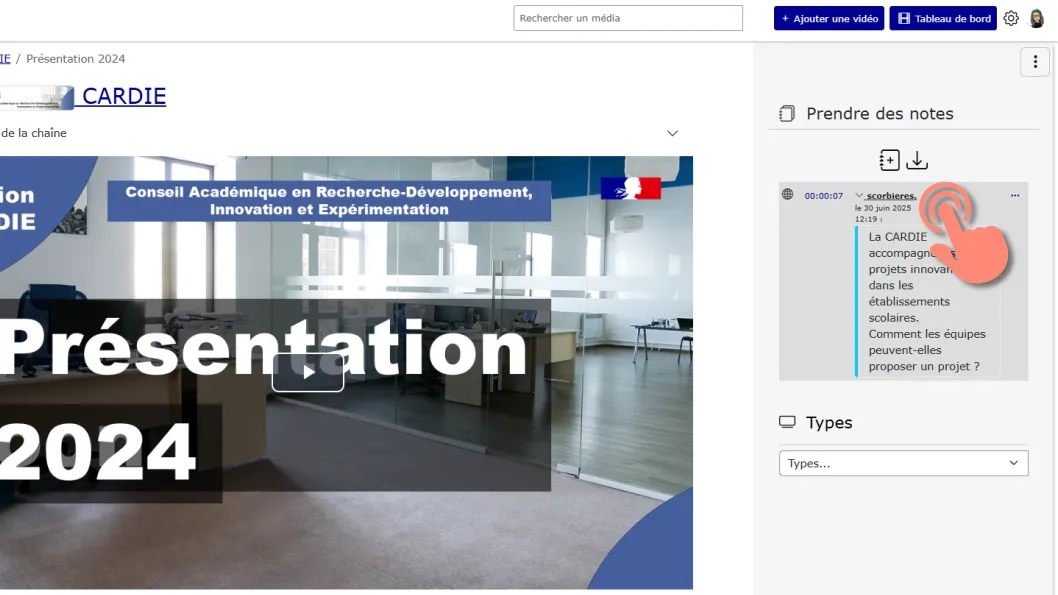Open the settings gear icon
Screen dimensions: 1058x595
click(x=1011, y=18)
